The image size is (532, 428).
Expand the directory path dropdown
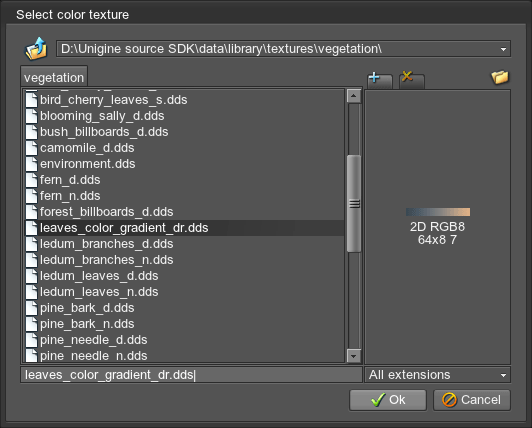(503, 49)
